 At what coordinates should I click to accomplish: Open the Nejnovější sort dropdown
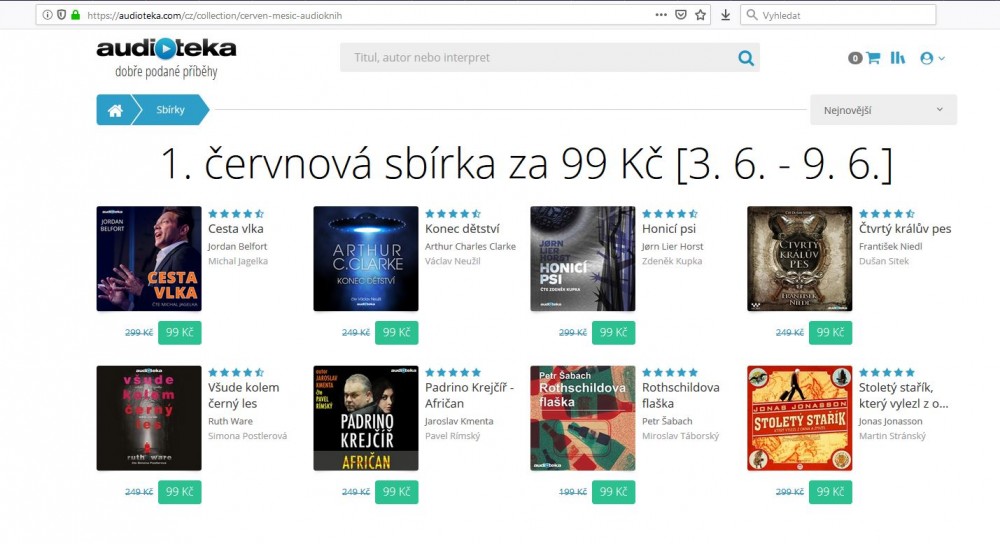883,110
